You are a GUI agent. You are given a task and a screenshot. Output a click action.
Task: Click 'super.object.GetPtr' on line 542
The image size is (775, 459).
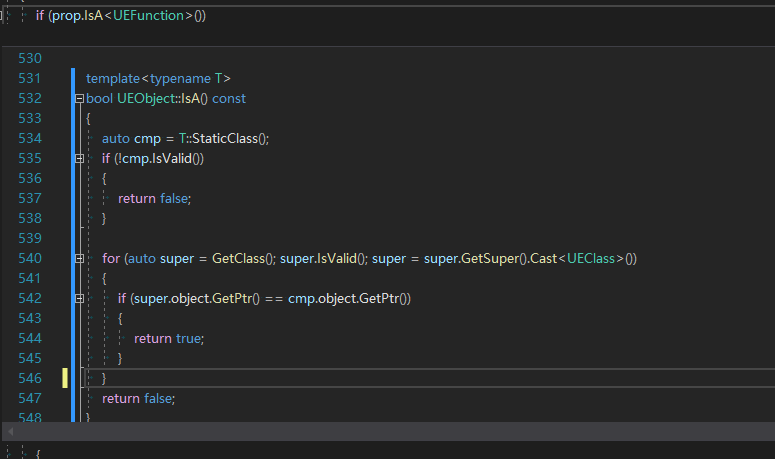[193, 298]
